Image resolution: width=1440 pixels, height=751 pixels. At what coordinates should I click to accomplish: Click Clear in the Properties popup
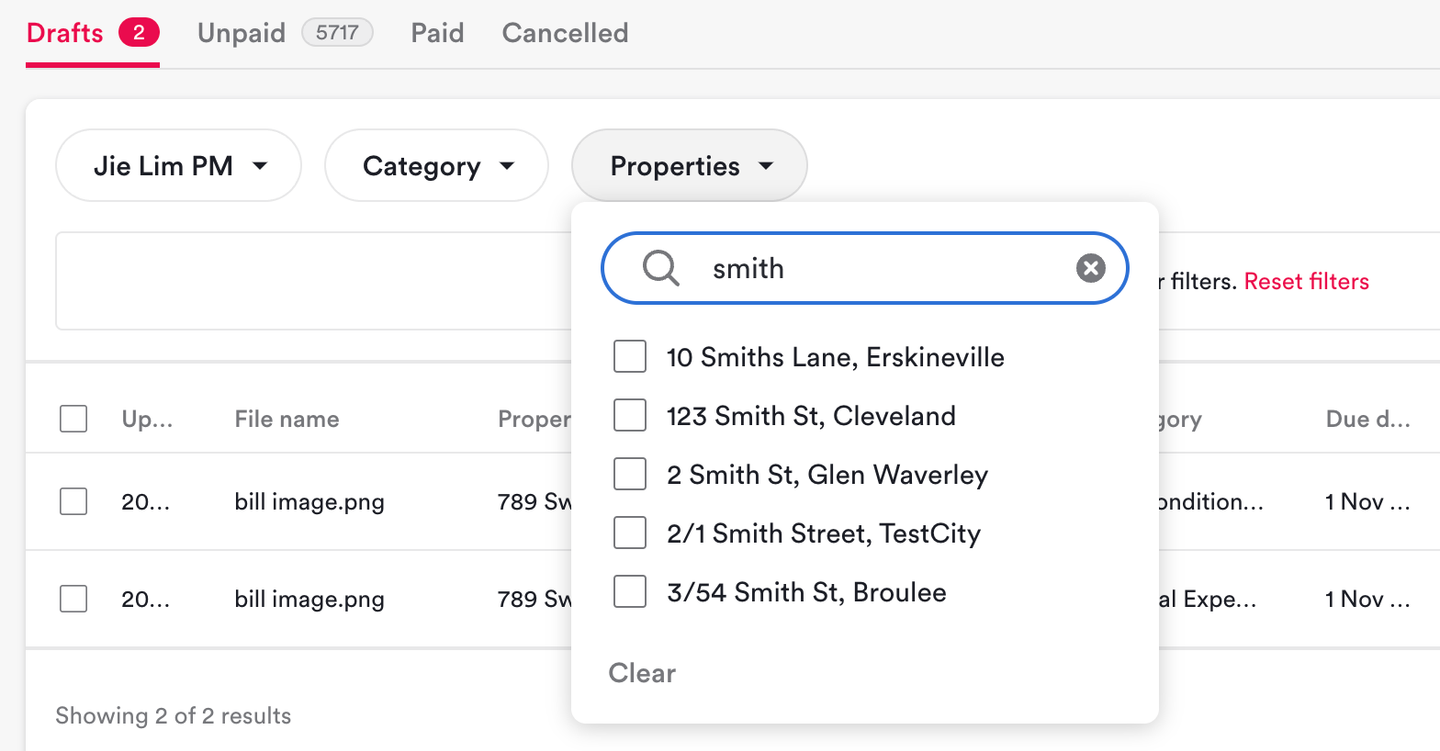[x=642, y=673]
